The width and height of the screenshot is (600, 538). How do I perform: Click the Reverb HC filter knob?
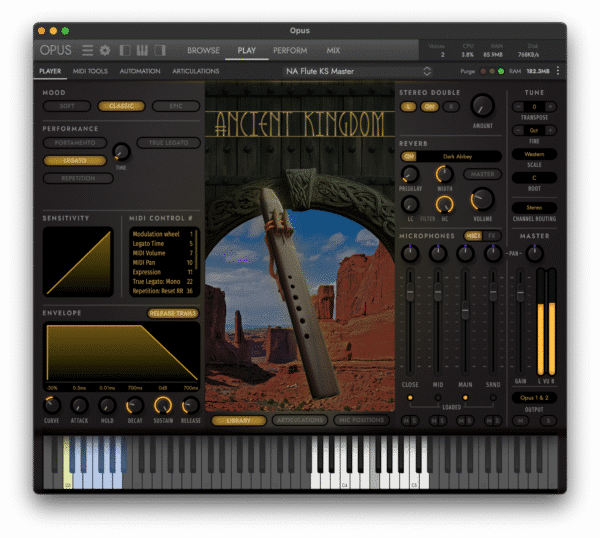point(444,204)
